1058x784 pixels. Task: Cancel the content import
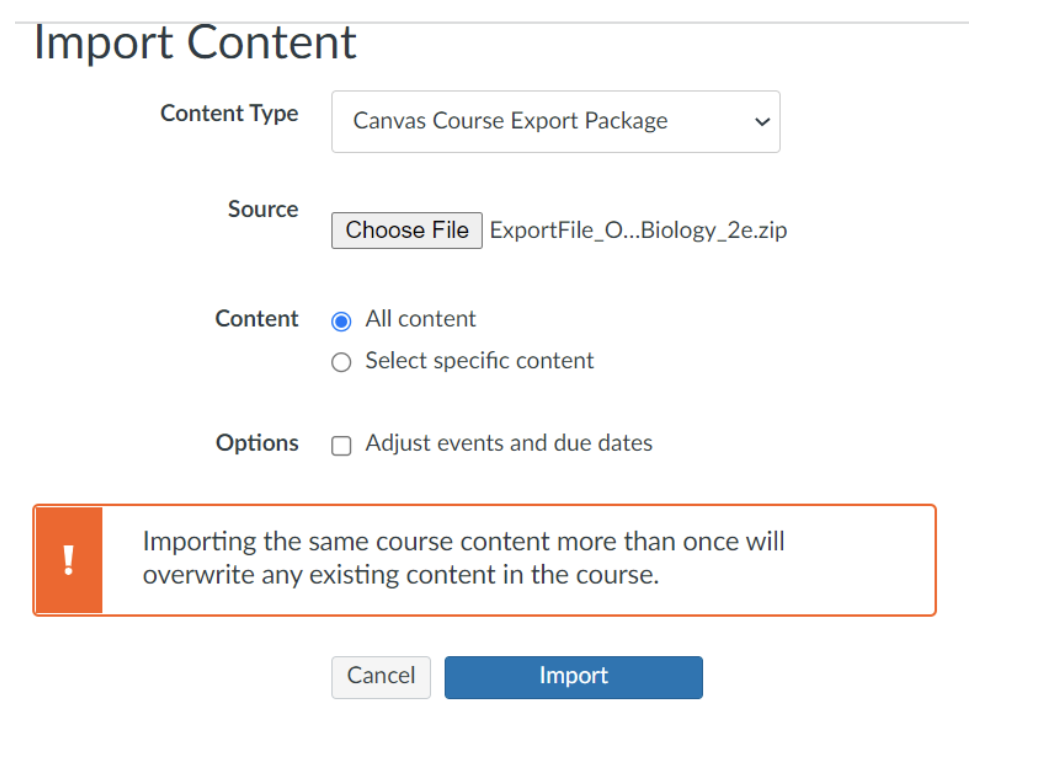point(380,677)
